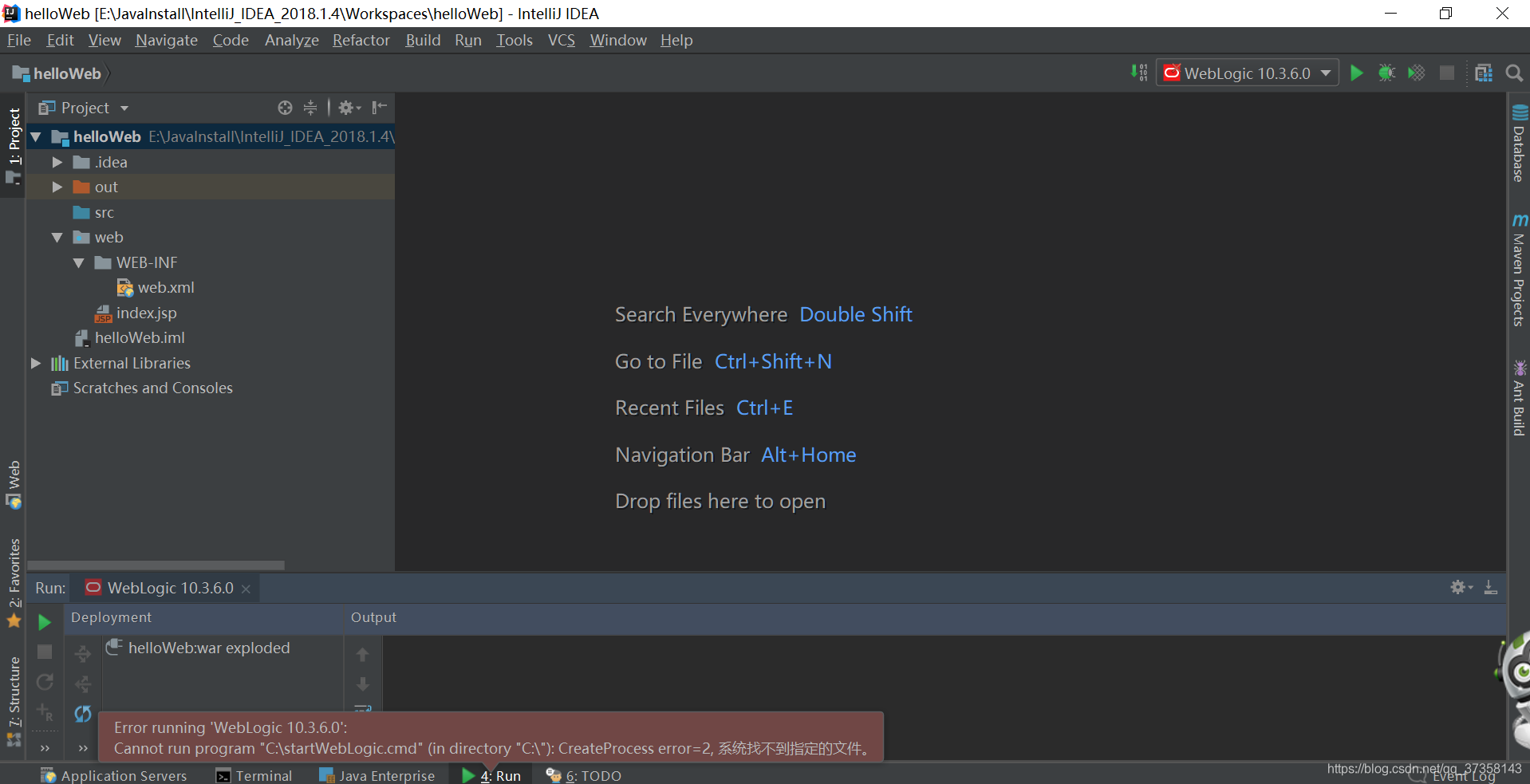The width and height of the screenshot is (1530, 784).
Task: Hide the Run tool window
Action: click(1490, 588)
